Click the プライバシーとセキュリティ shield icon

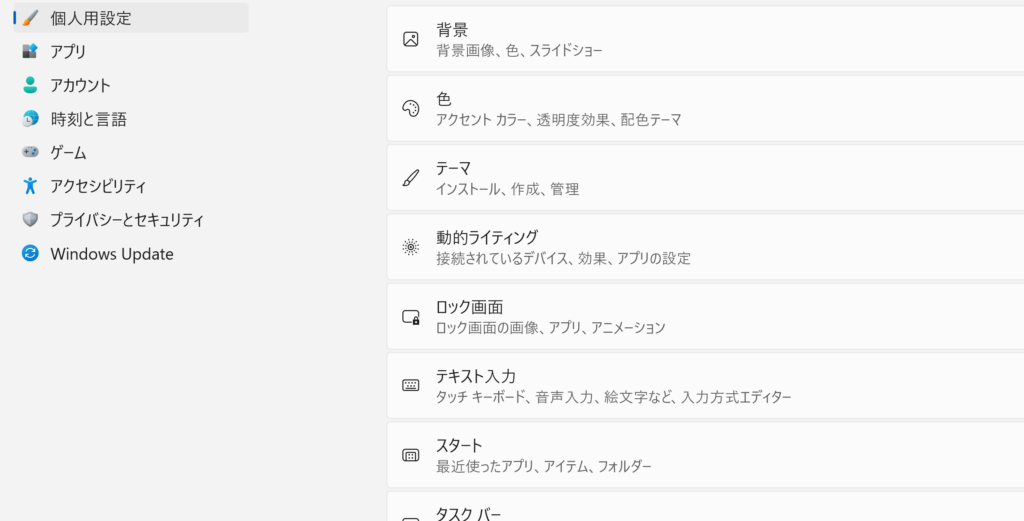click(30, 219)
